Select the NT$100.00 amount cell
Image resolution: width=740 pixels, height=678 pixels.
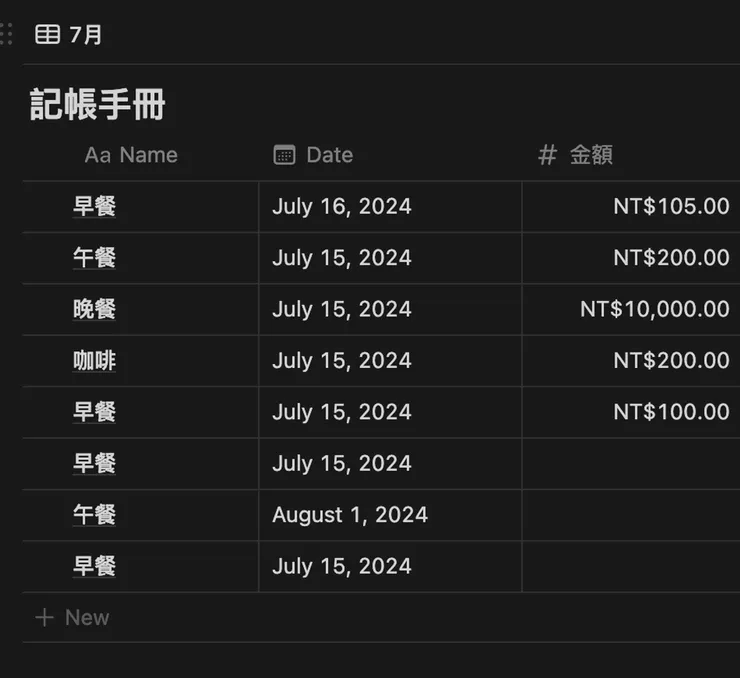coord(671,412)
